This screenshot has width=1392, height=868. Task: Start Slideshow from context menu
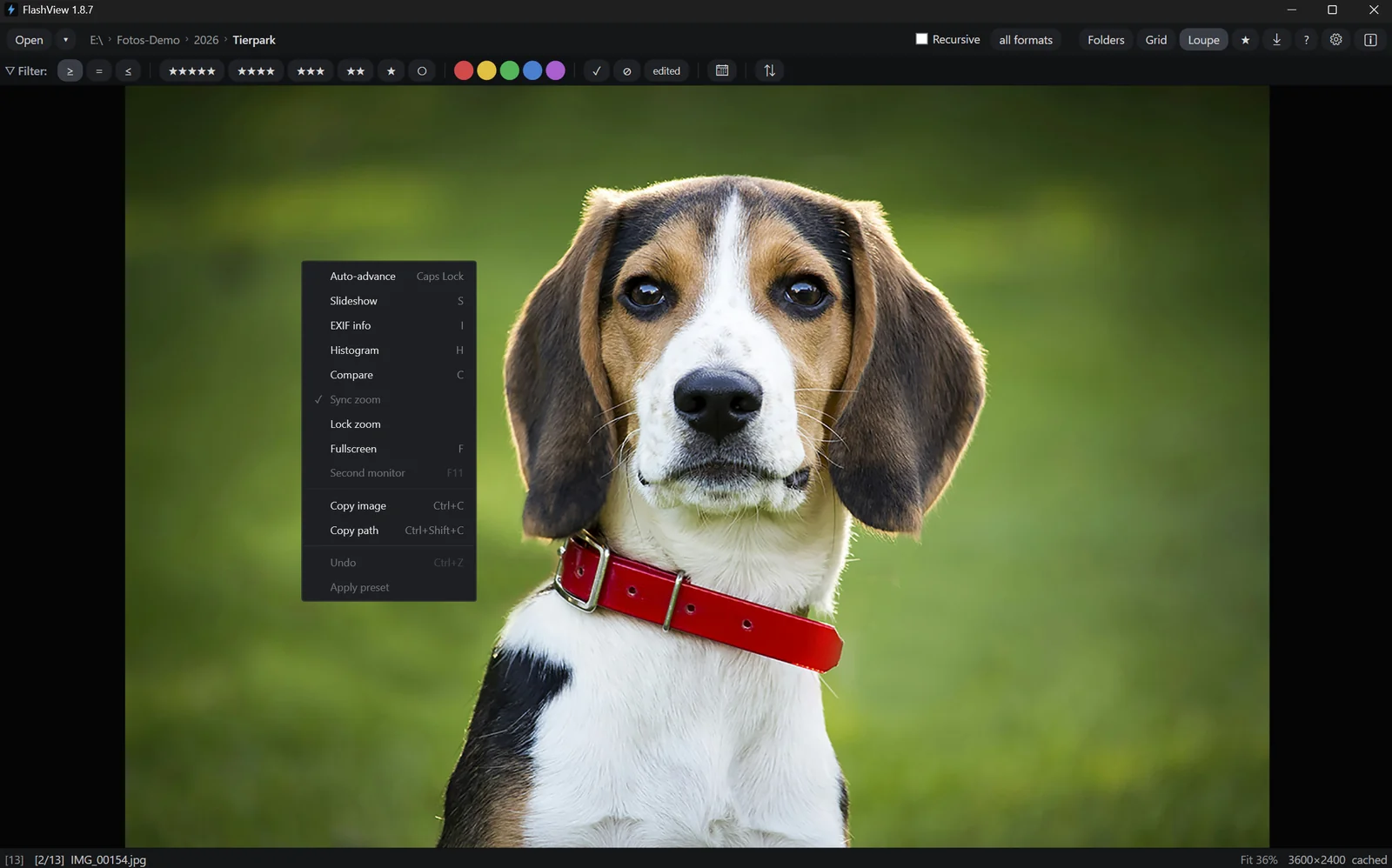click(x=389, y=301)
